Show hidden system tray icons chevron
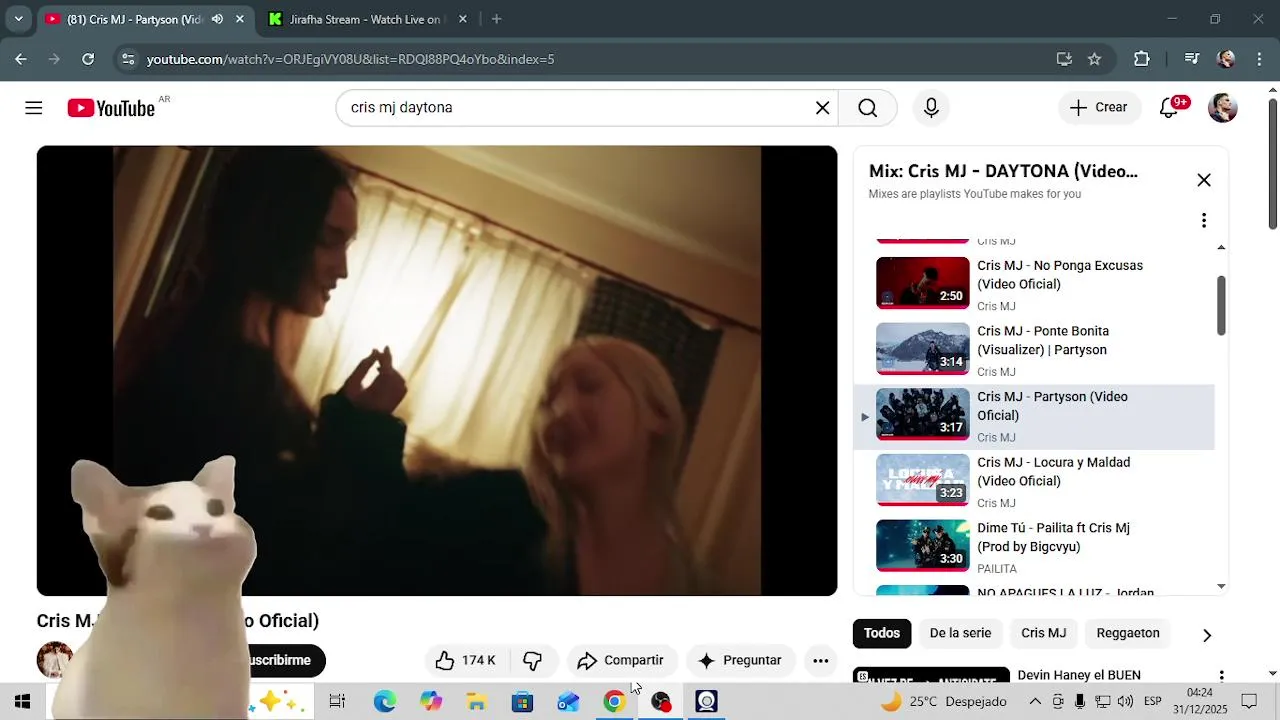1280x720 pixels. point(1035,701)
